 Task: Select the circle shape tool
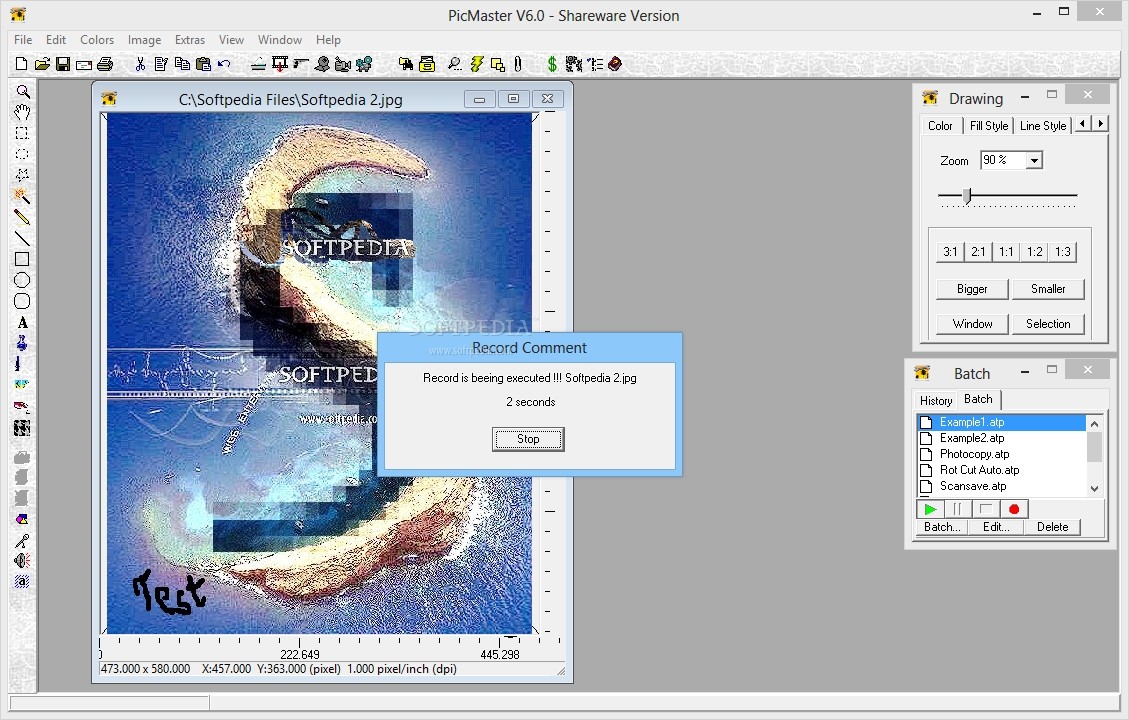(22, 280)
